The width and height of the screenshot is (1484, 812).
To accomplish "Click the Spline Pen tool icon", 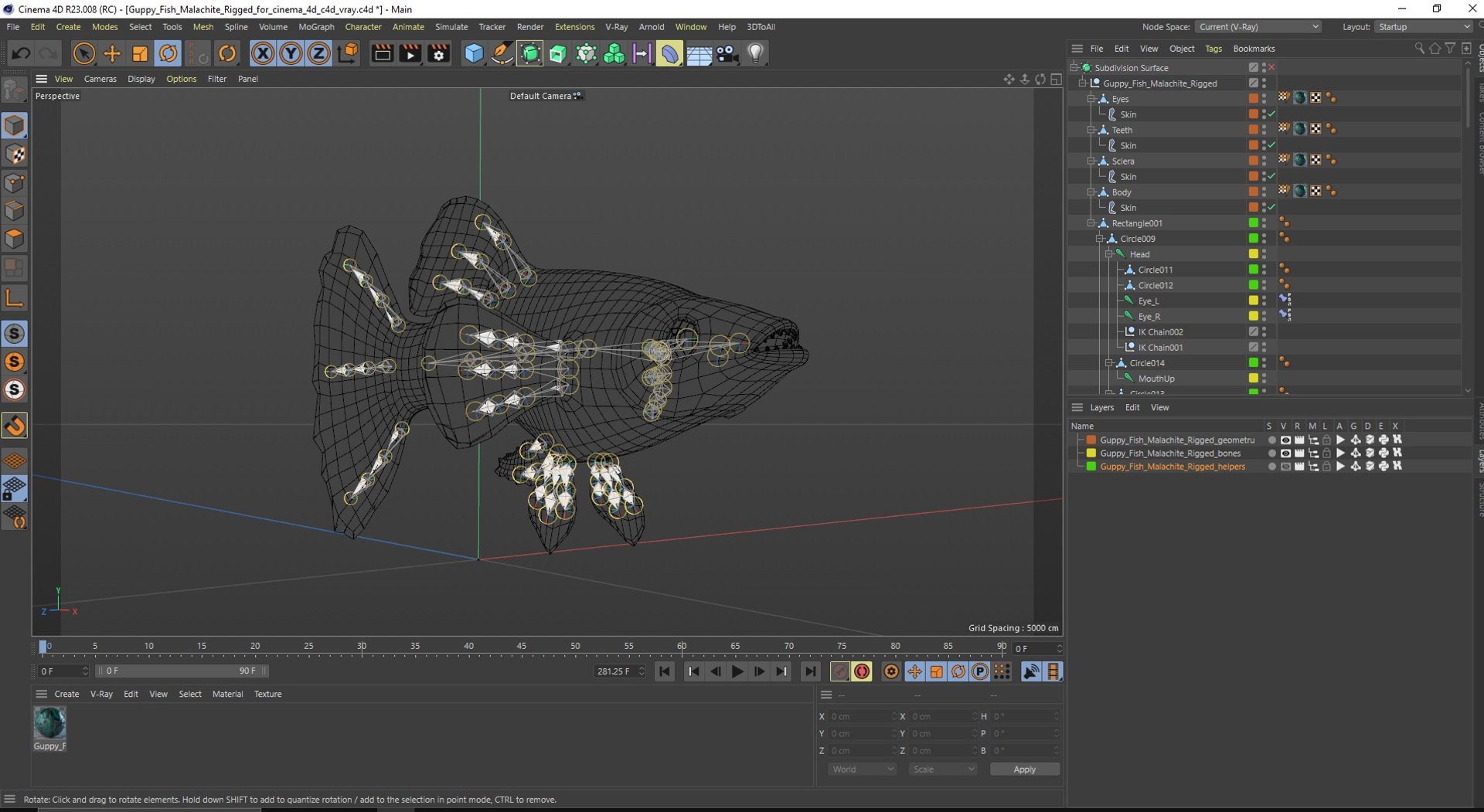I will click(x=502, y=53).
